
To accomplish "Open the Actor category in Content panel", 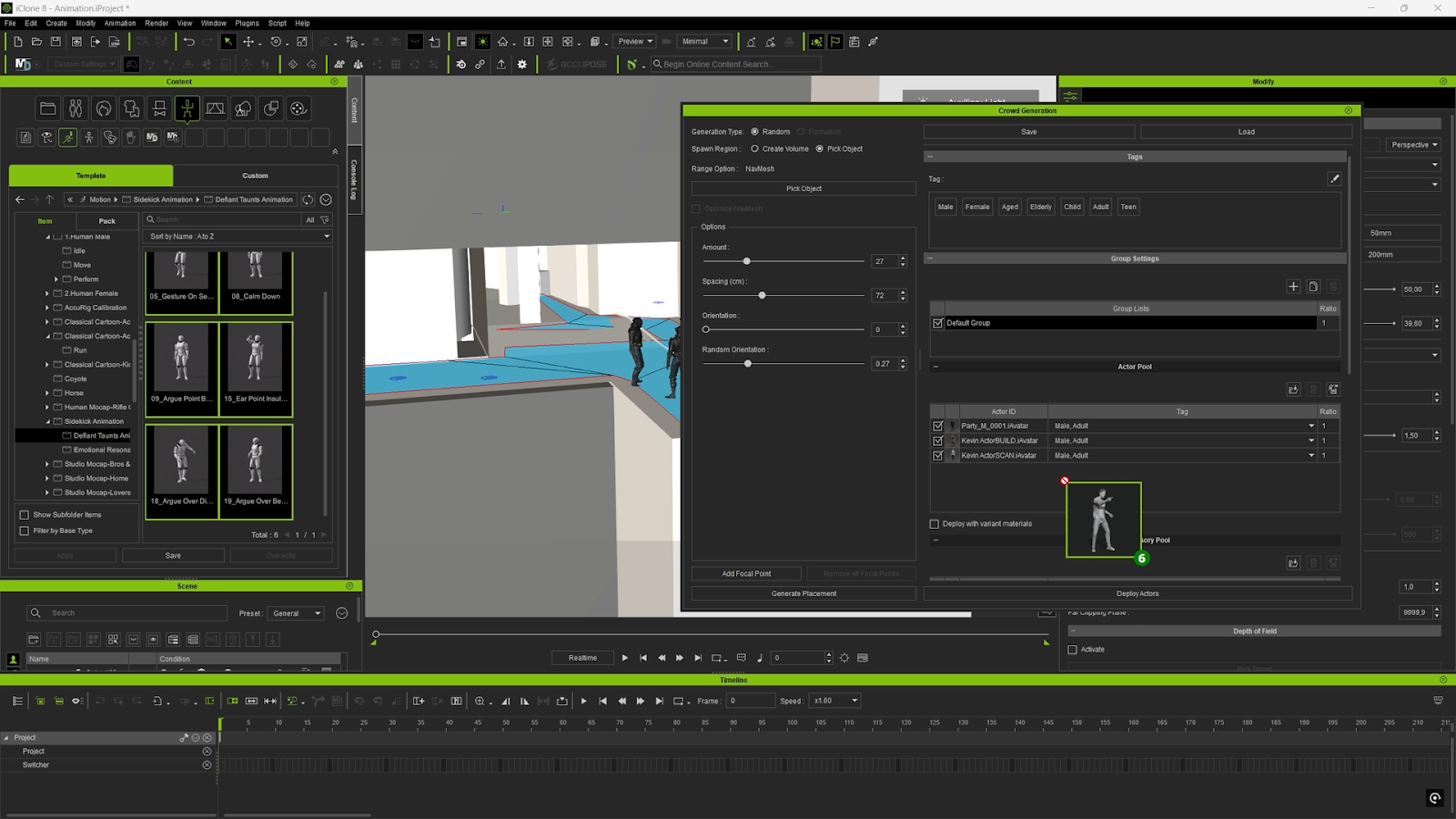I will click(x=76, y=108).
